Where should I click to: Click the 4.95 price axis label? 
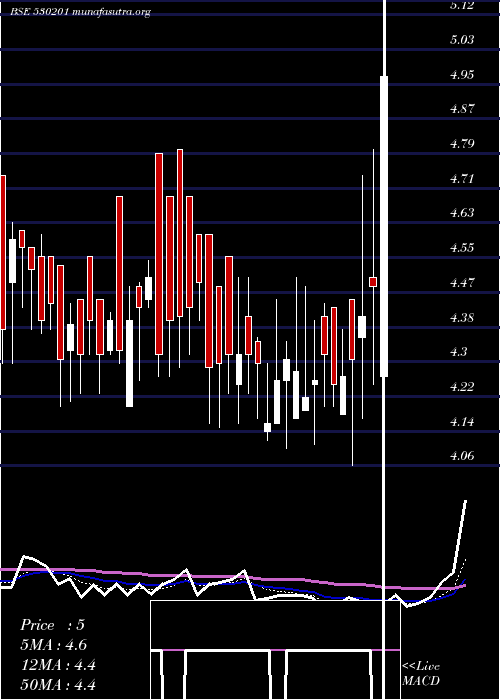[x=462, y=74]
